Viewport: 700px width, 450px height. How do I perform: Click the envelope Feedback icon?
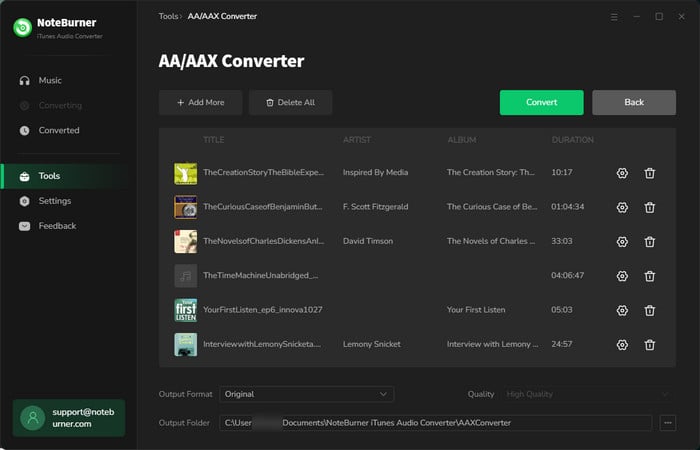pos(25,226)
